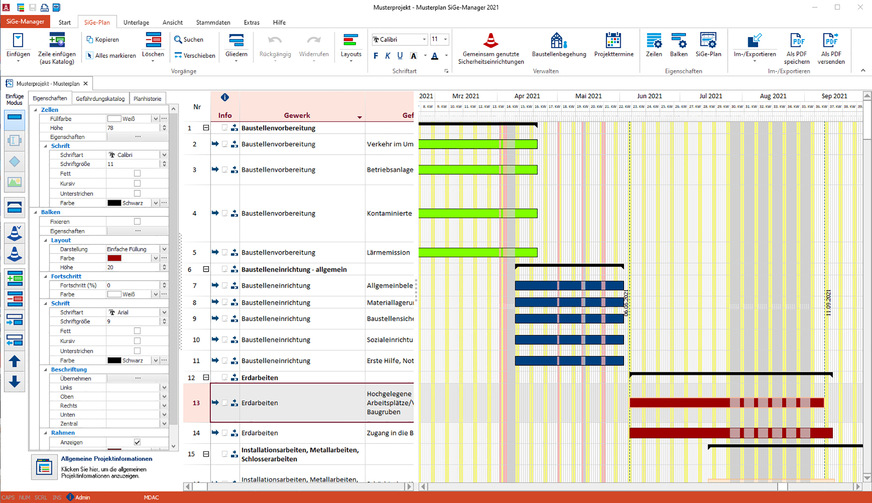Click the Als PDF versenden icon

tap(832, 40)
